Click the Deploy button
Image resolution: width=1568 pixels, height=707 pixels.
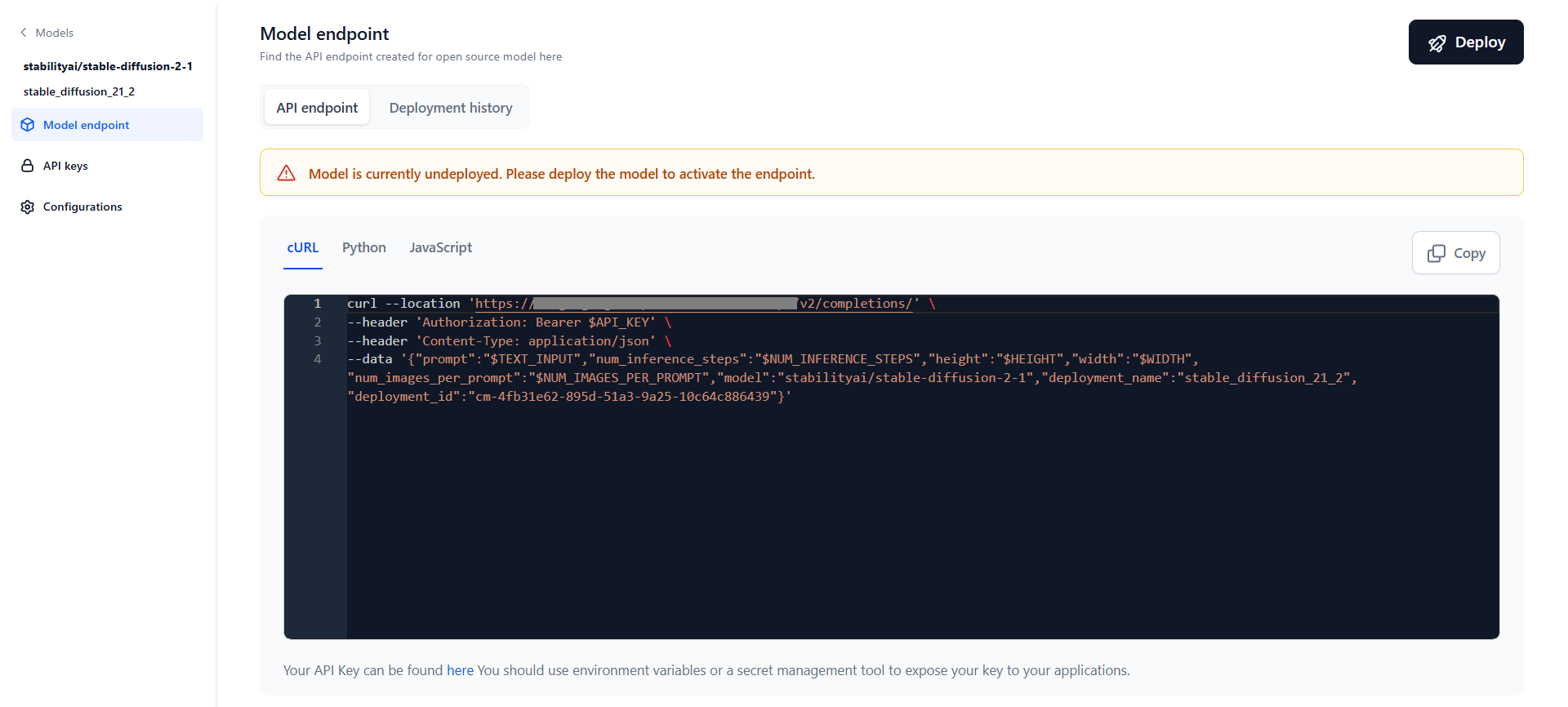(1466, 42)
